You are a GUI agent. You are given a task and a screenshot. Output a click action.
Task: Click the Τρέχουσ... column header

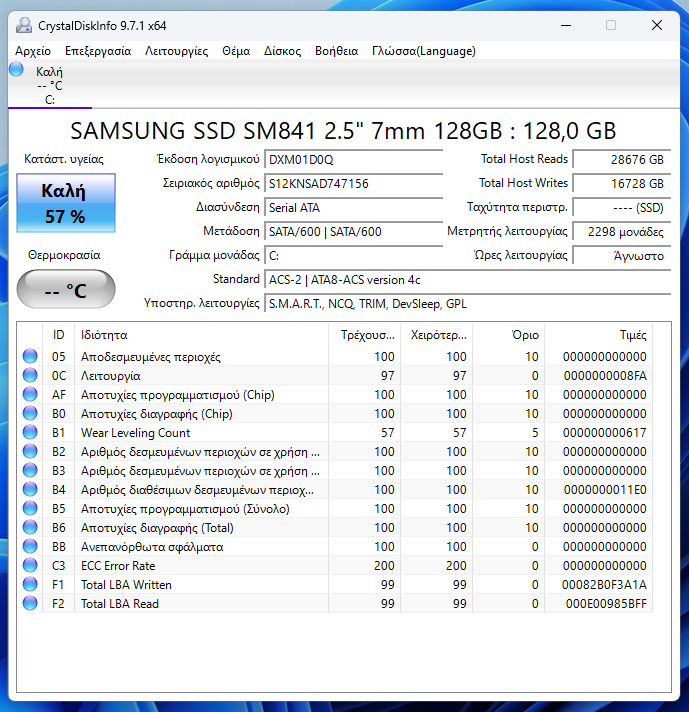(x=364, y=335)
